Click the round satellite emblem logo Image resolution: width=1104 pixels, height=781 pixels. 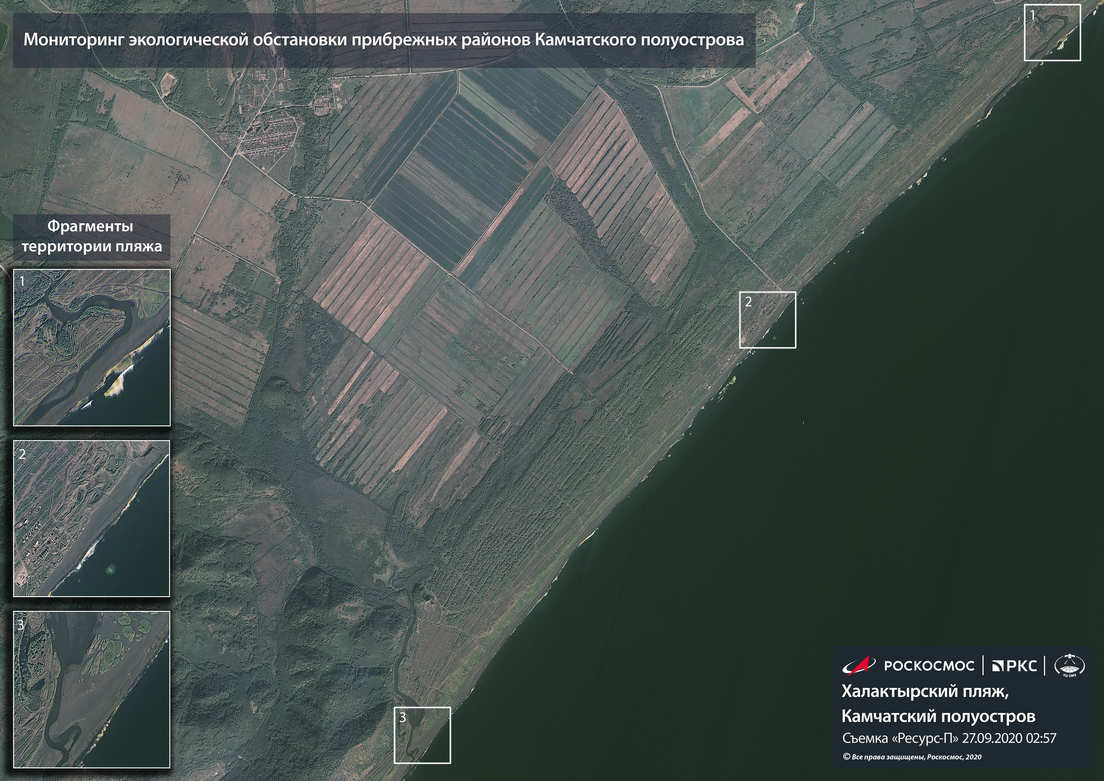[1070, 666]
